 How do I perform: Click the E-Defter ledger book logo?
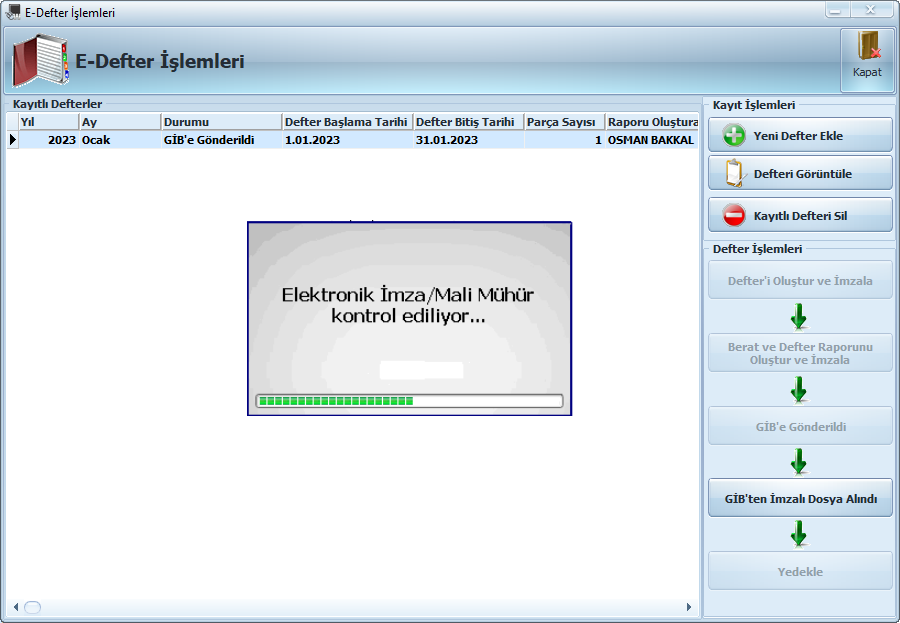point(40,60)
